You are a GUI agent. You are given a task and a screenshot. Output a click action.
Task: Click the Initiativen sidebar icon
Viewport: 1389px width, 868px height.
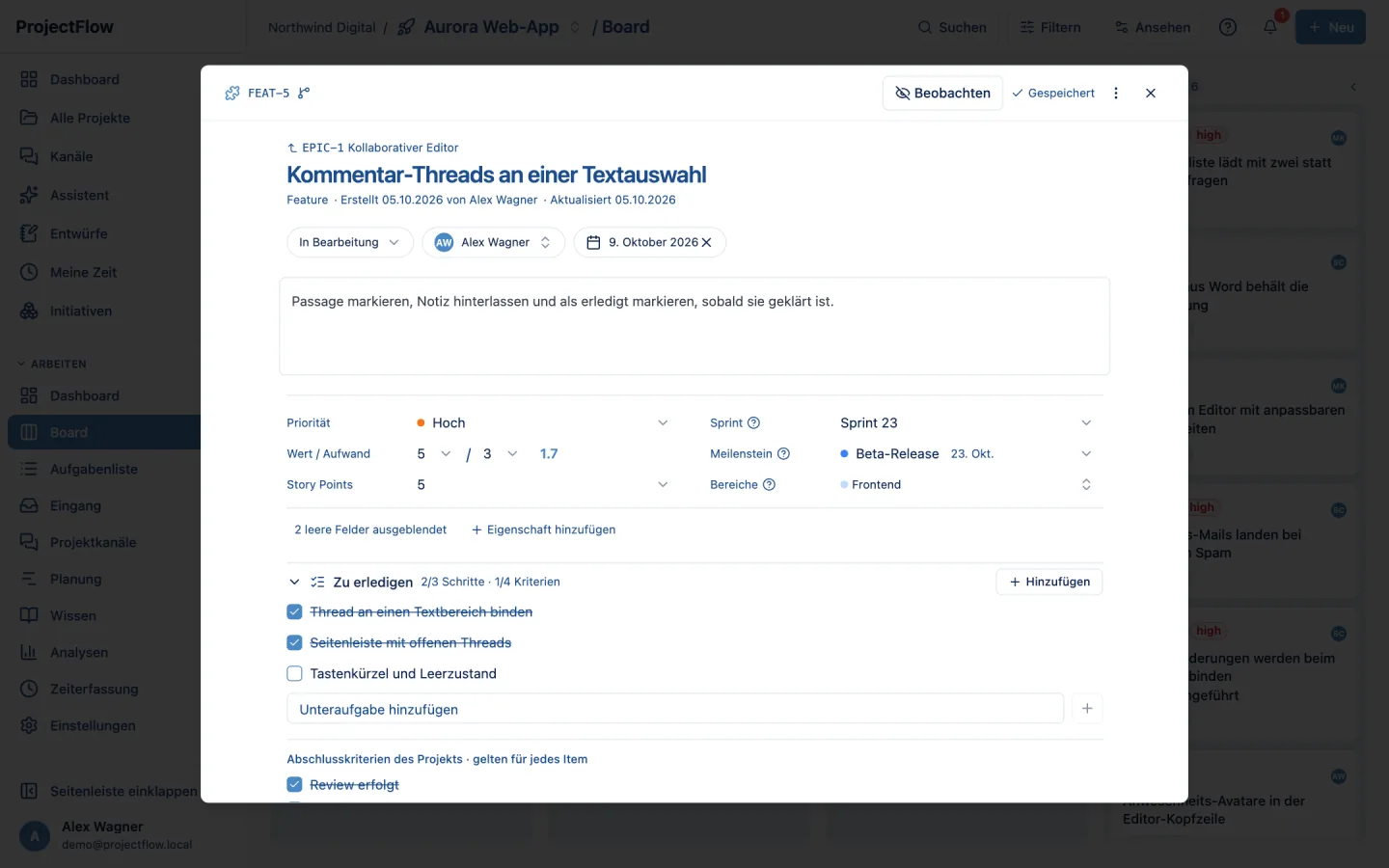click(29, 311)
